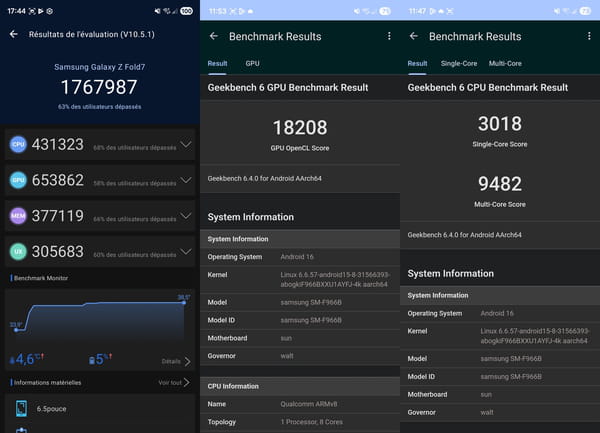This screenshot has height=433, width=600.
Task: Tap the GPU score badge icon
Action: [x=18, y=180]
